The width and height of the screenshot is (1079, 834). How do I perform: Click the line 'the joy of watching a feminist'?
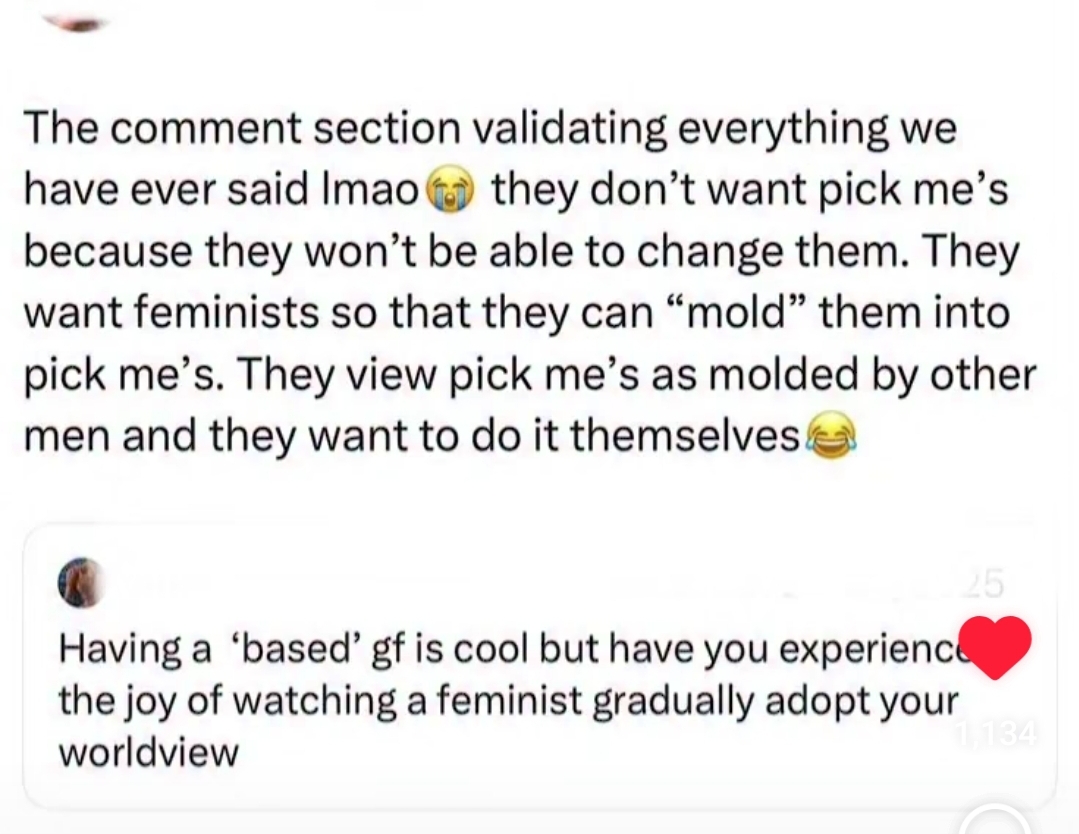321,701
